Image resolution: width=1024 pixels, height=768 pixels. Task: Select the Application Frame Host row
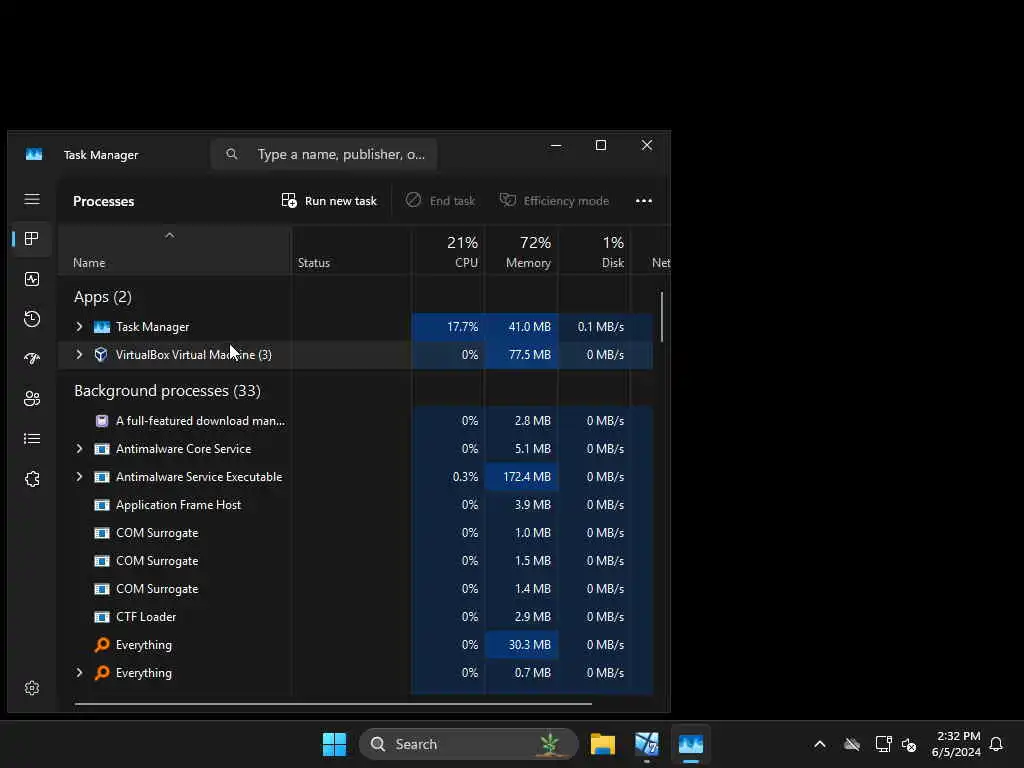355,505
